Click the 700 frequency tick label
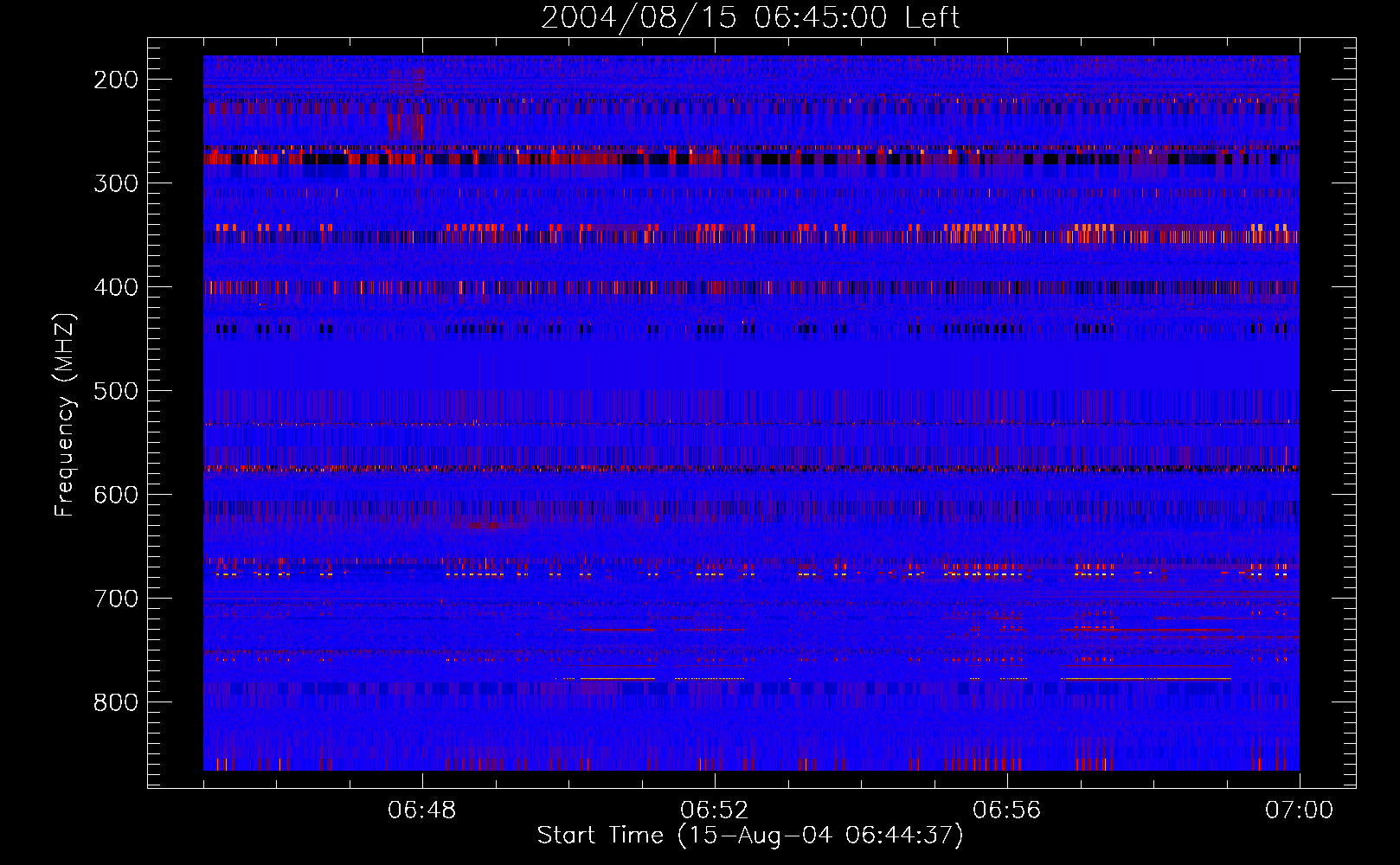The width and height of the screenshot is (1400, 865). pyautogui.click(x=116, y=599)
